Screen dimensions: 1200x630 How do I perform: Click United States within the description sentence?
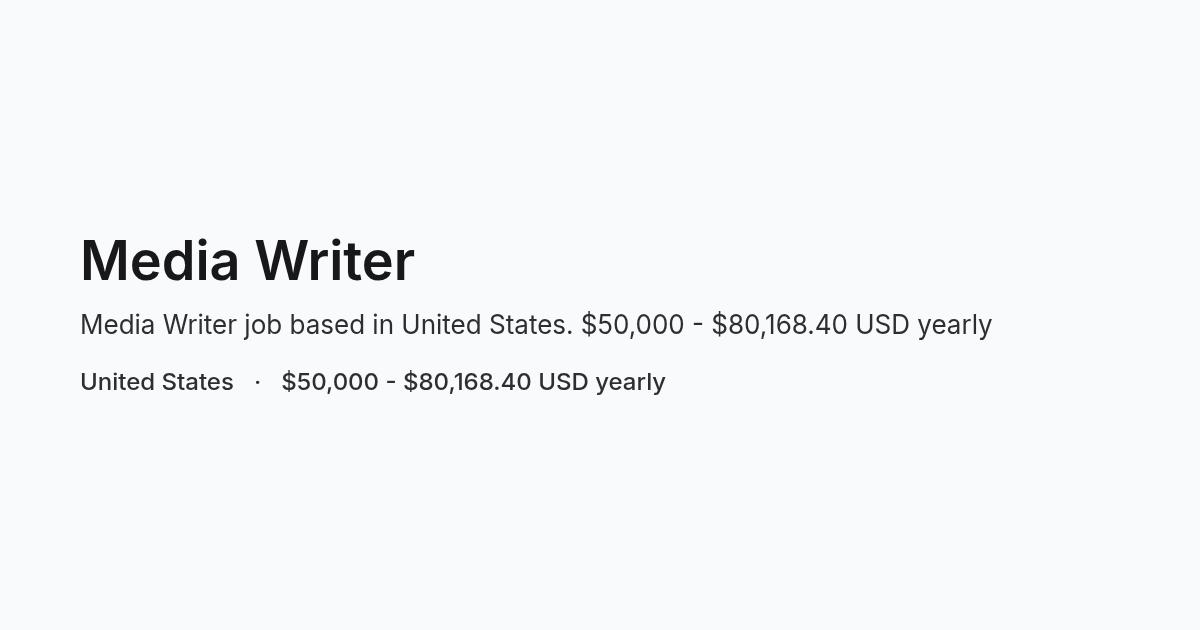(x=487, y=325)
